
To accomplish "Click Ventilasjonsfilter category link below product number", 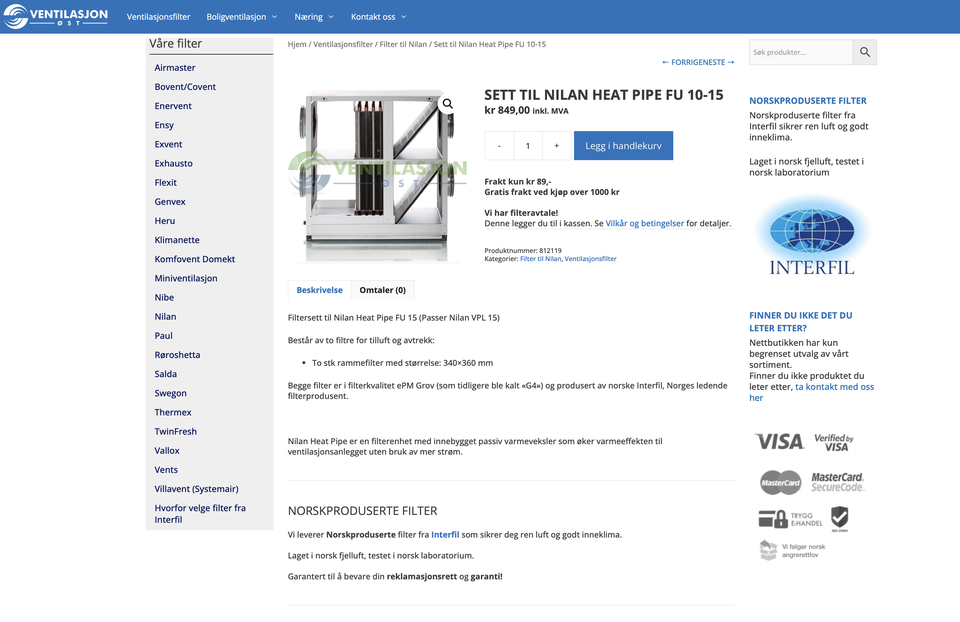I will pyautogui.click(x=590, y=259).
